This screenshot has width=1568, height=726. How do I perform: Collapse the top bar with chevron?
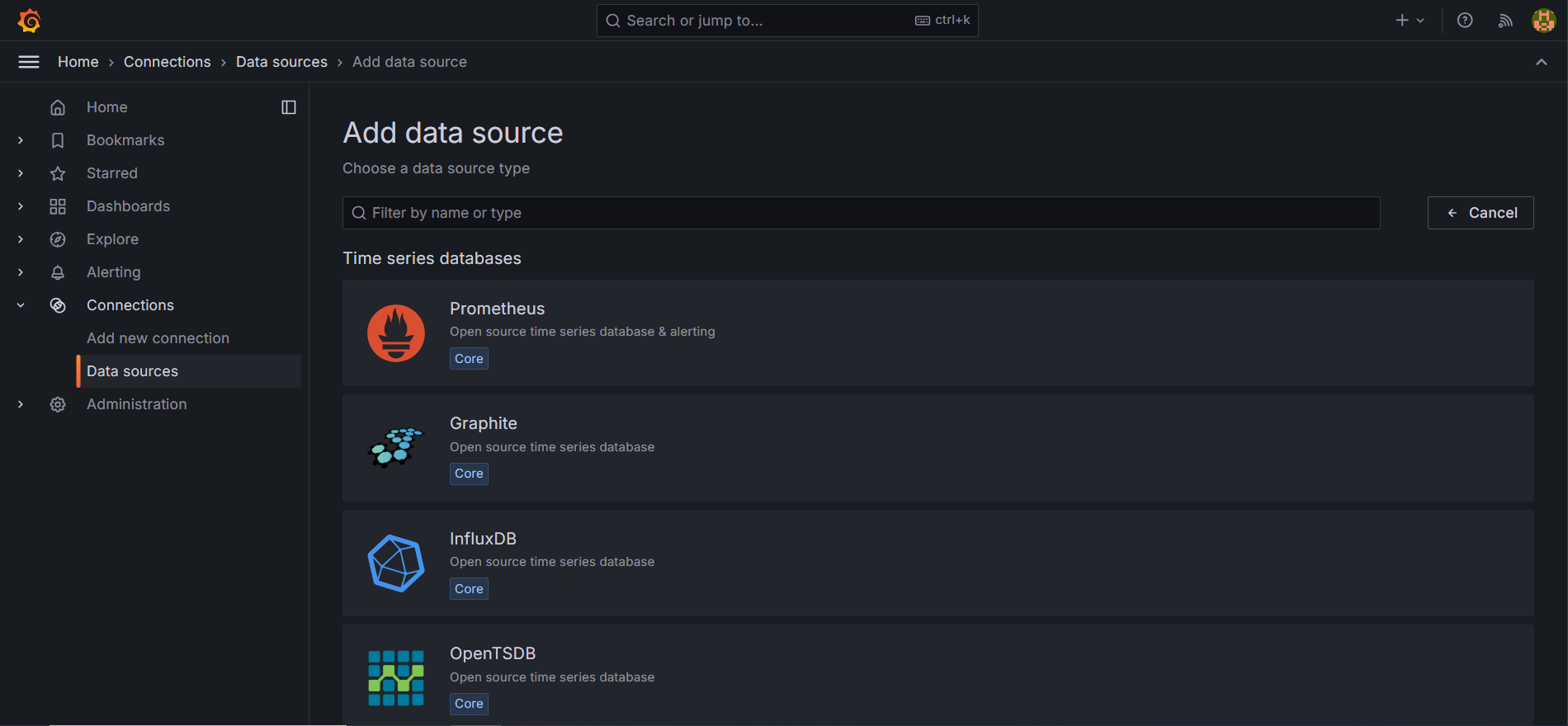(1542, 62)
